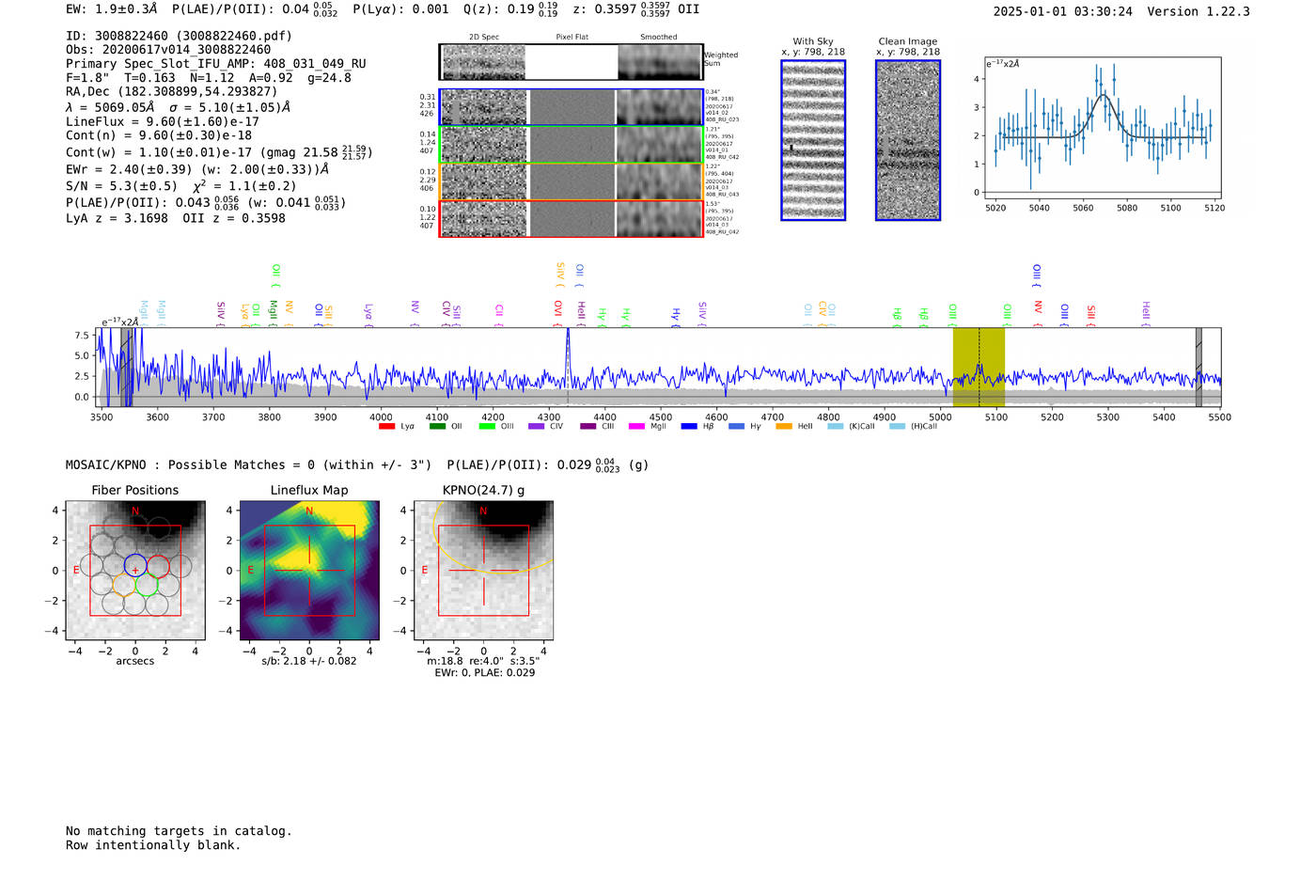Click the KPNO(24.7) g image panel
The width and height of the screenshot is (1316, 896).
tap(483, 570)
